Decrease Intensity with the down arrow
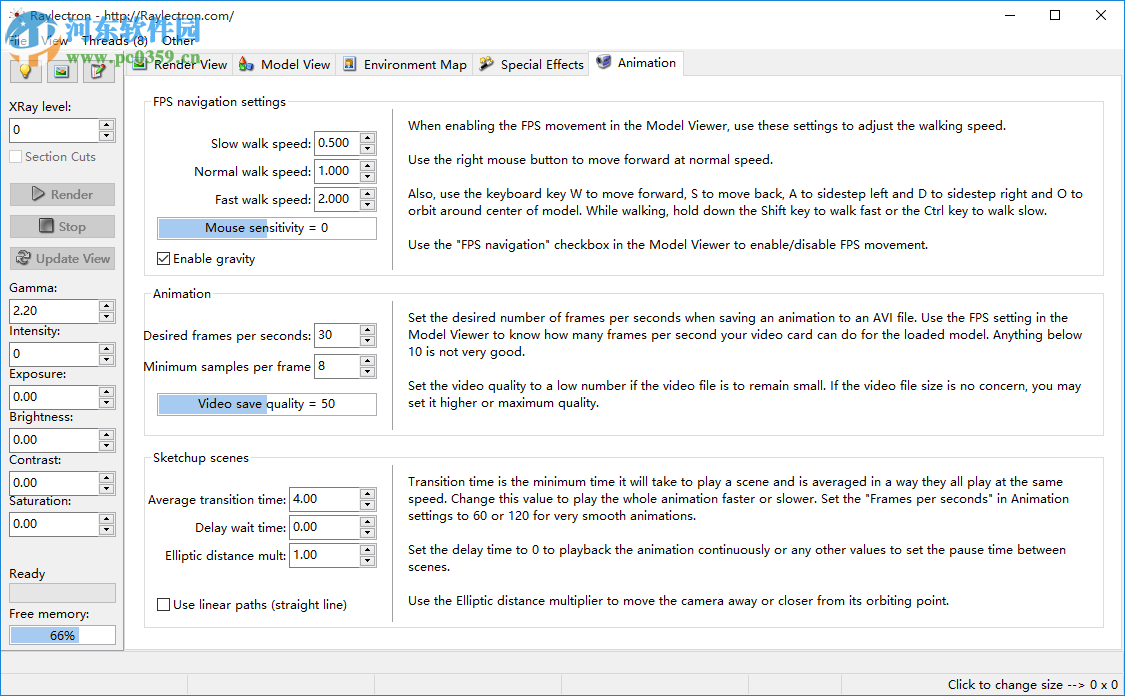The width and height of the screenshot is (1125, 696). click(107, 359)
